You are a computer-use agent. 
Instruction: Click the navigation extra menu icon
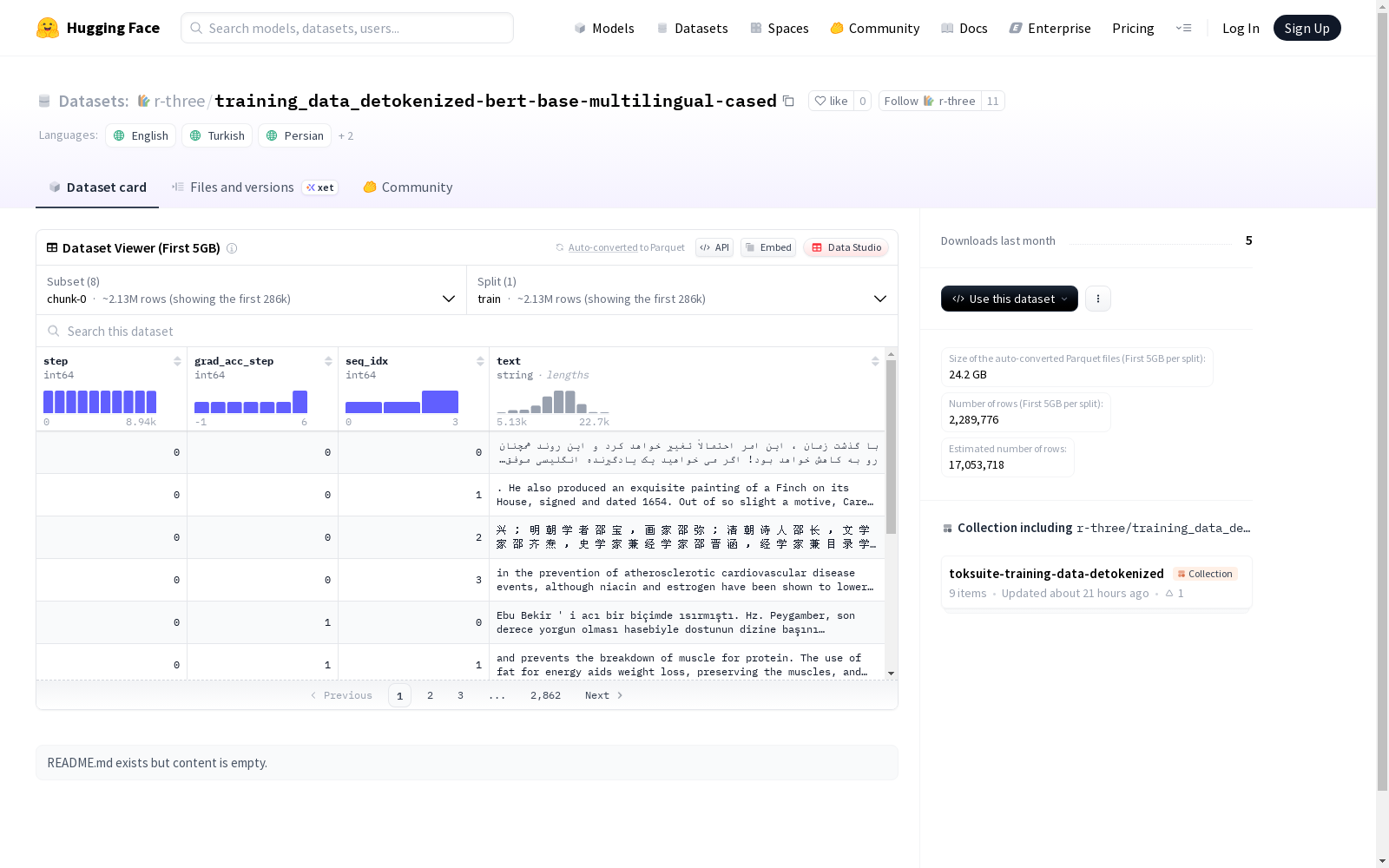click(1183, 28)
